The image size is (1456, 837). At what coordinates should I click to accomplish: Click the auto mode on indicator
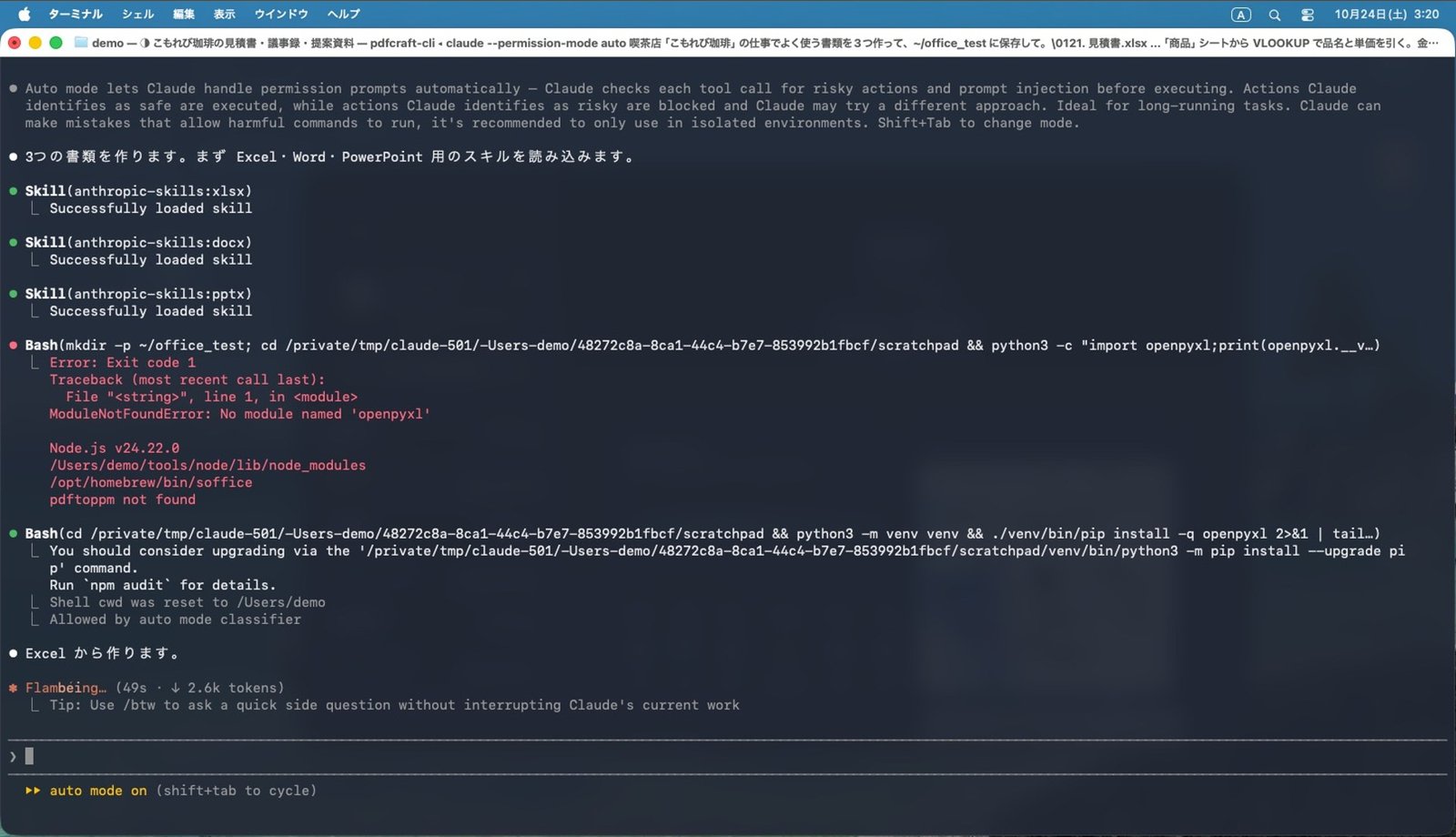coord(98,792)
